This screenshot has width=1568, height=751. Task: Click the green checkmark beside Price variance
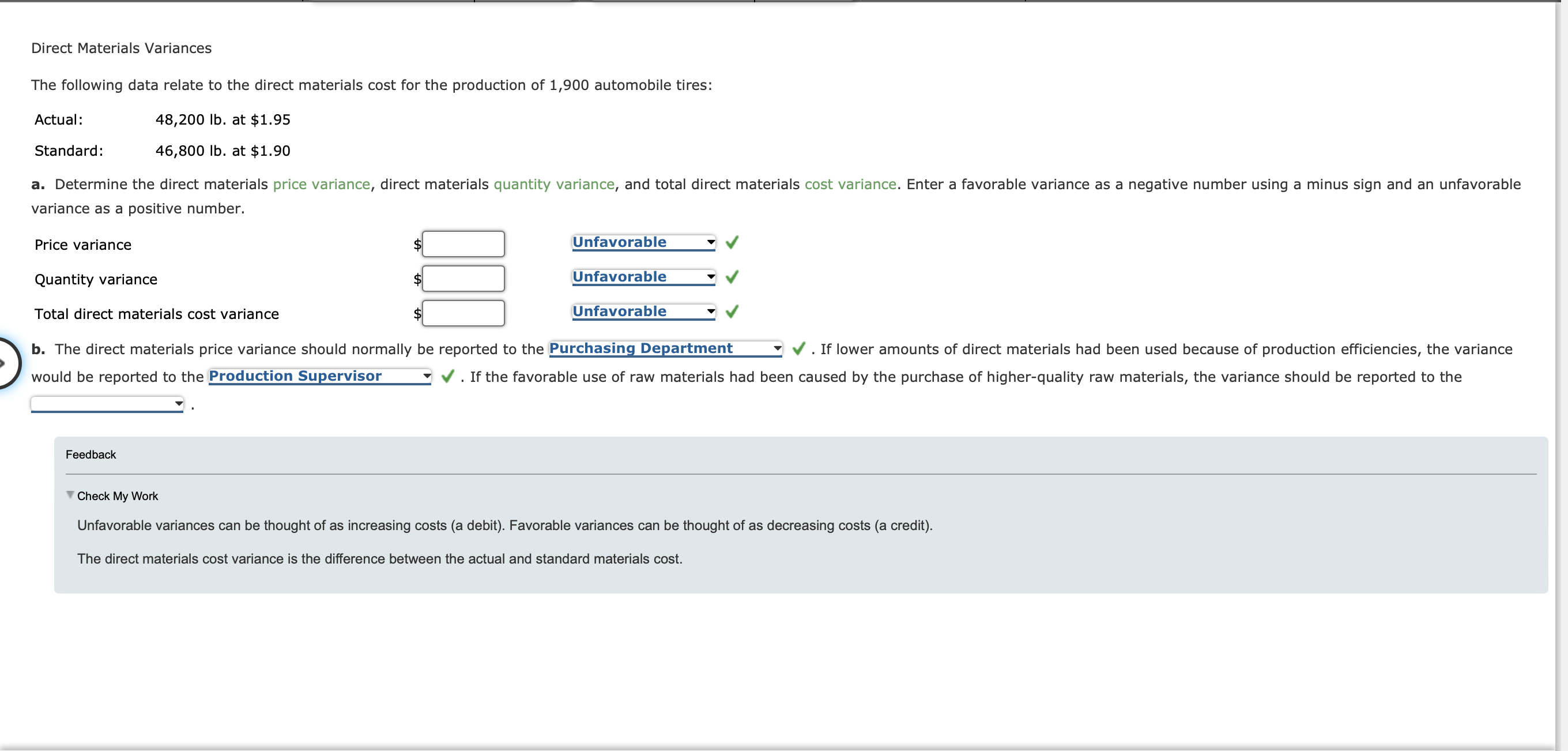[732, 242]
